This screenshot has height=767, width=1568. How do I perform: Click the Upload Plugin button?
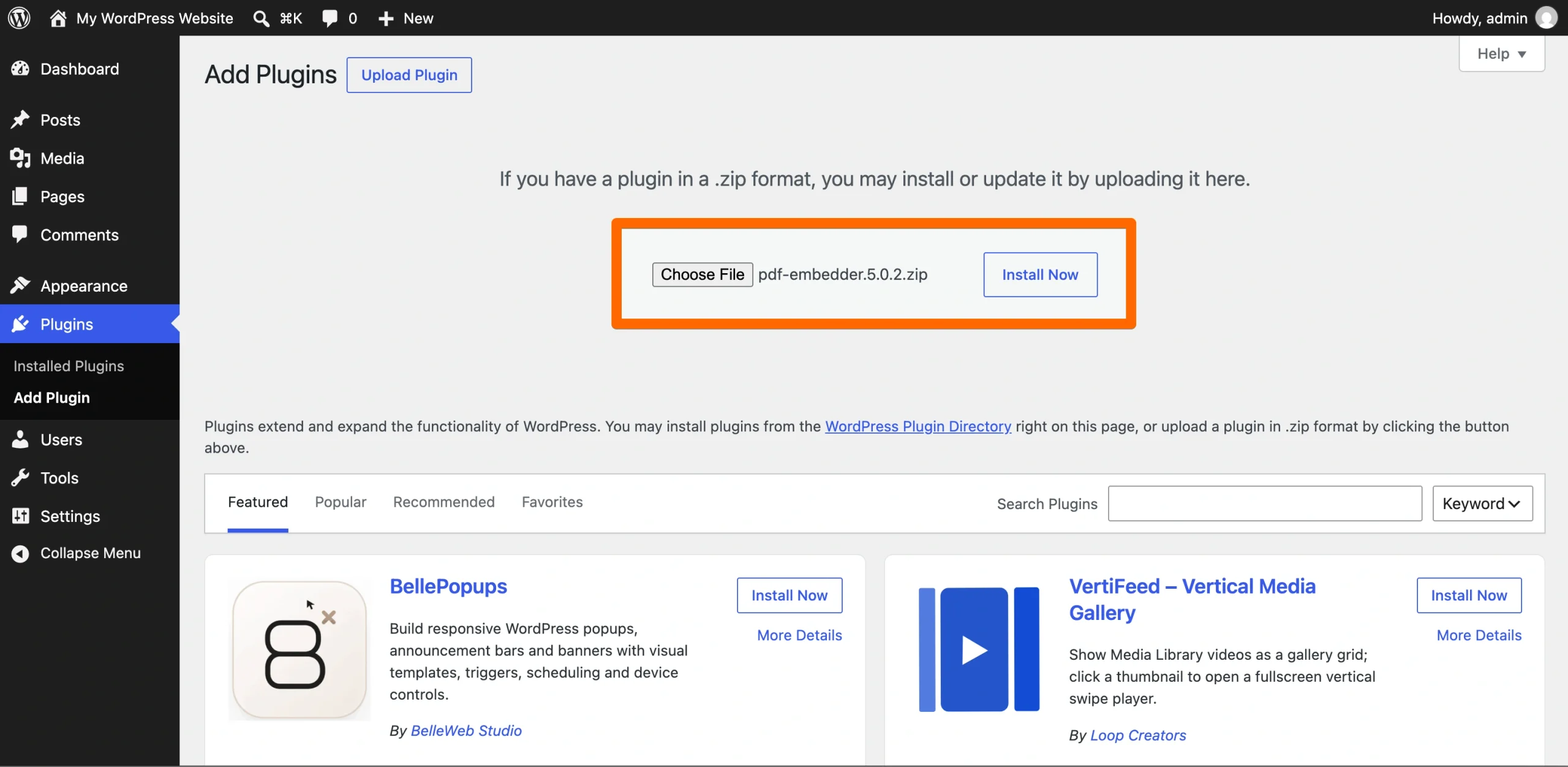[x=409, y=75]
